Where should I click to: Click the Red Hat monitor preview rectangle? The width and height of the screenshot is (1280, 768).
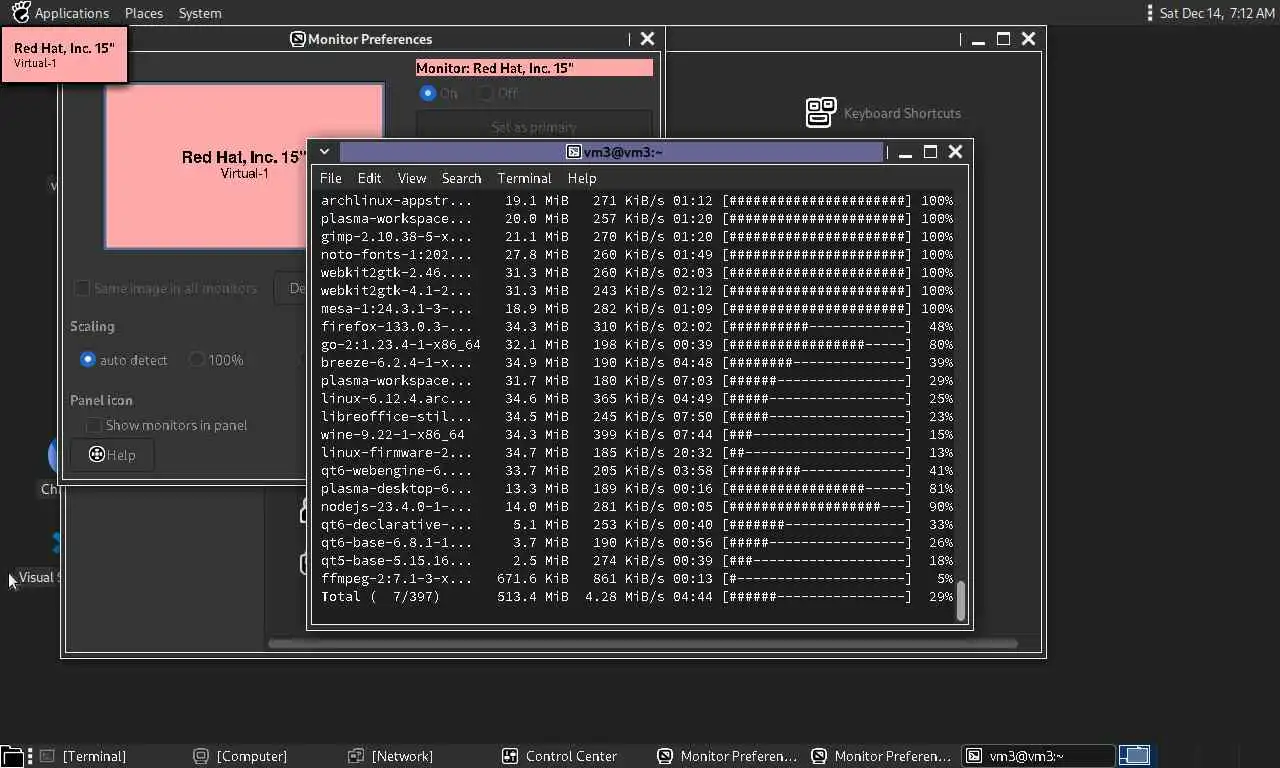pyautogui.click(x=244, y=165)
